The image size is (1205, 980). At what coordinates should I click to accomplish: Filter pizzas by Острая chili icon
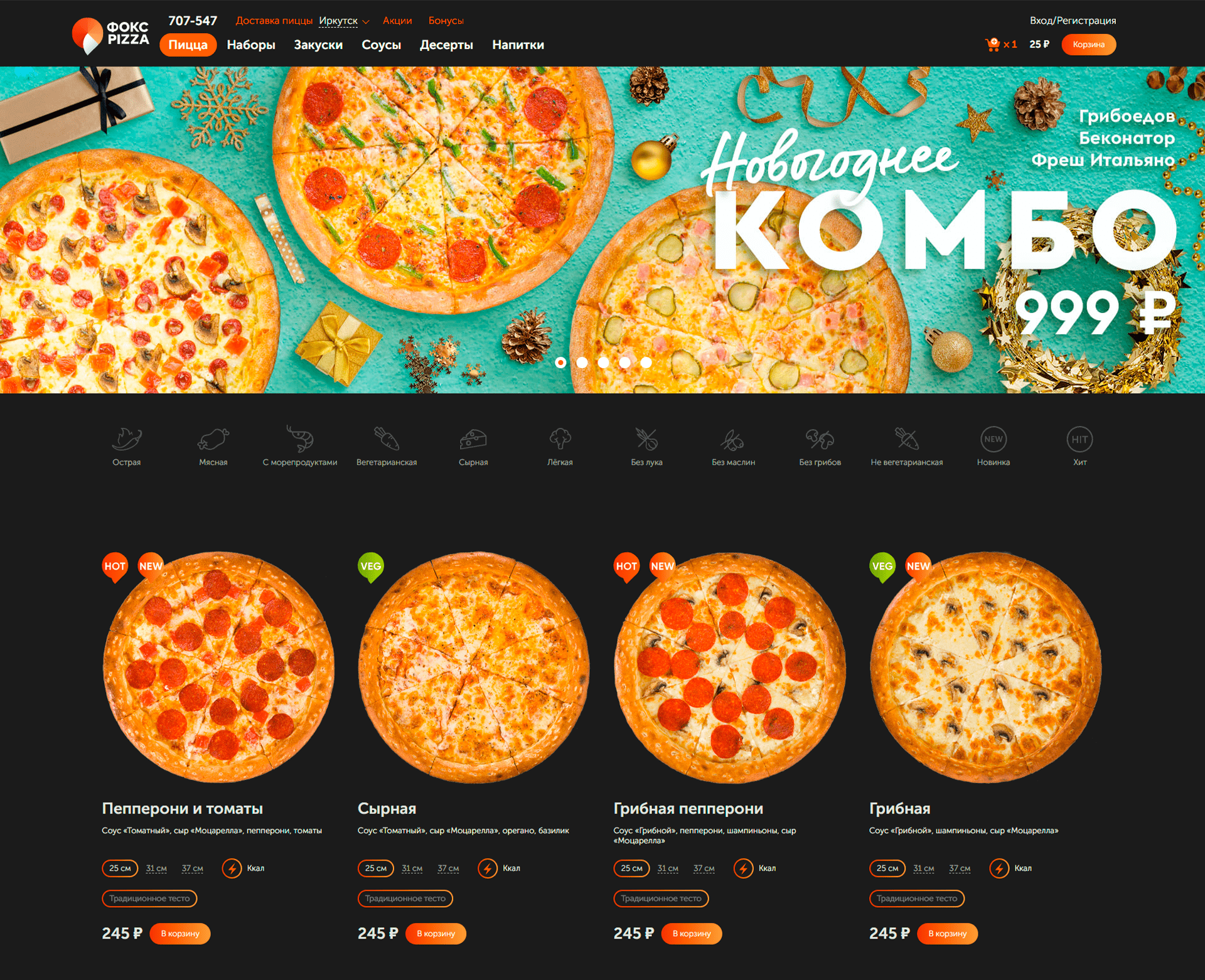point(126,440)
